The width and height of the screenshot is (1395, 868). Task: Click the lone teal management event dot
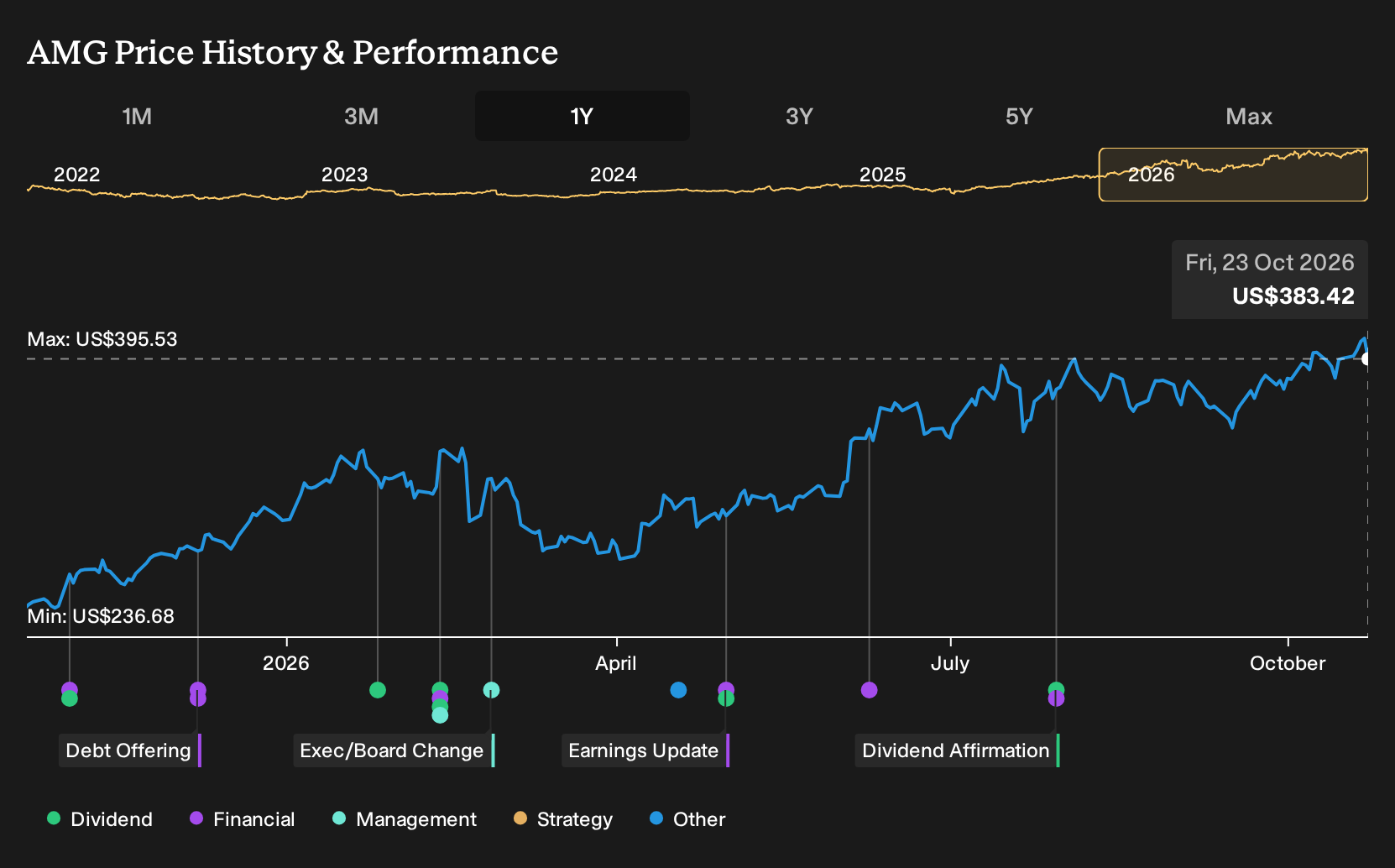tap(492, 690)
